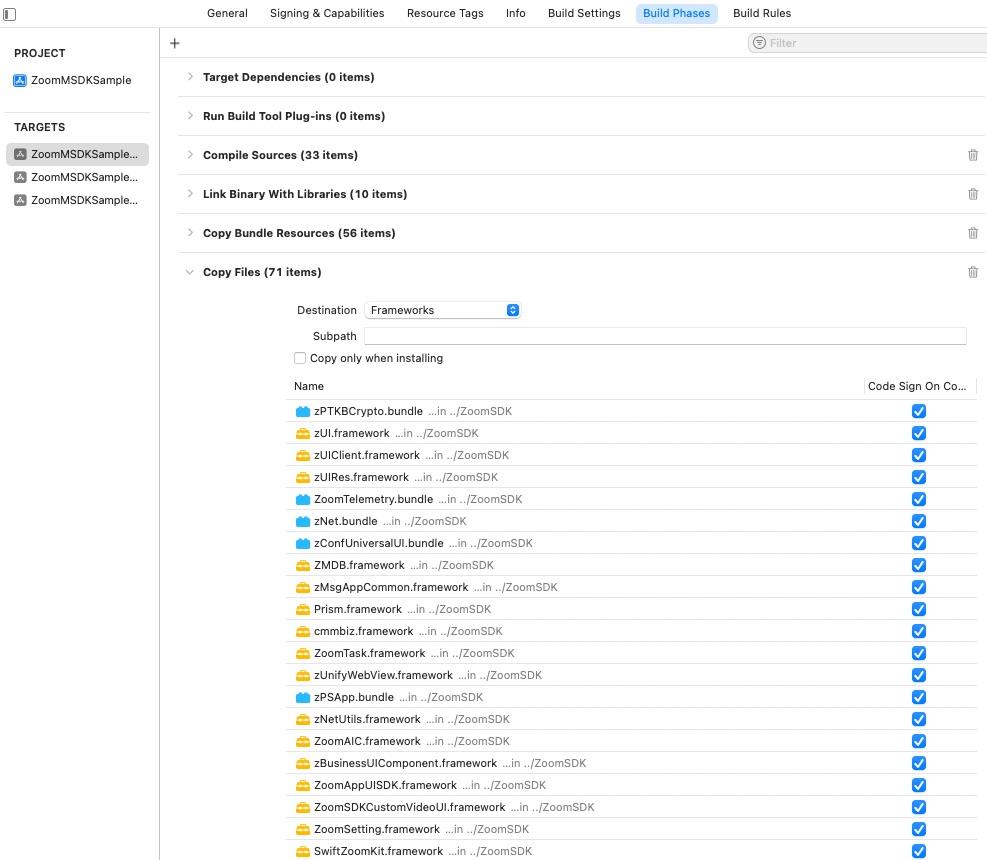Switch to Signing & Capabilities tab
Viewport: 987px width, 860px height.
click(327, 13)
